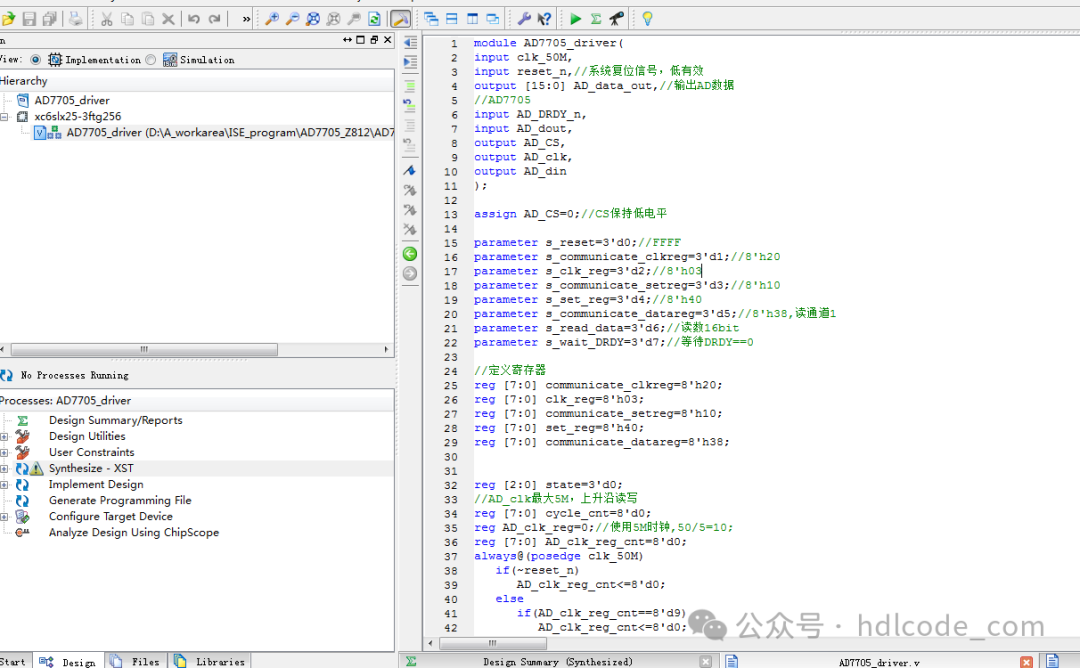This screenshot has height=668, width=1080.
Task: Close the AD7705_driver.v tab
Action: click(x=1026, y=662)
